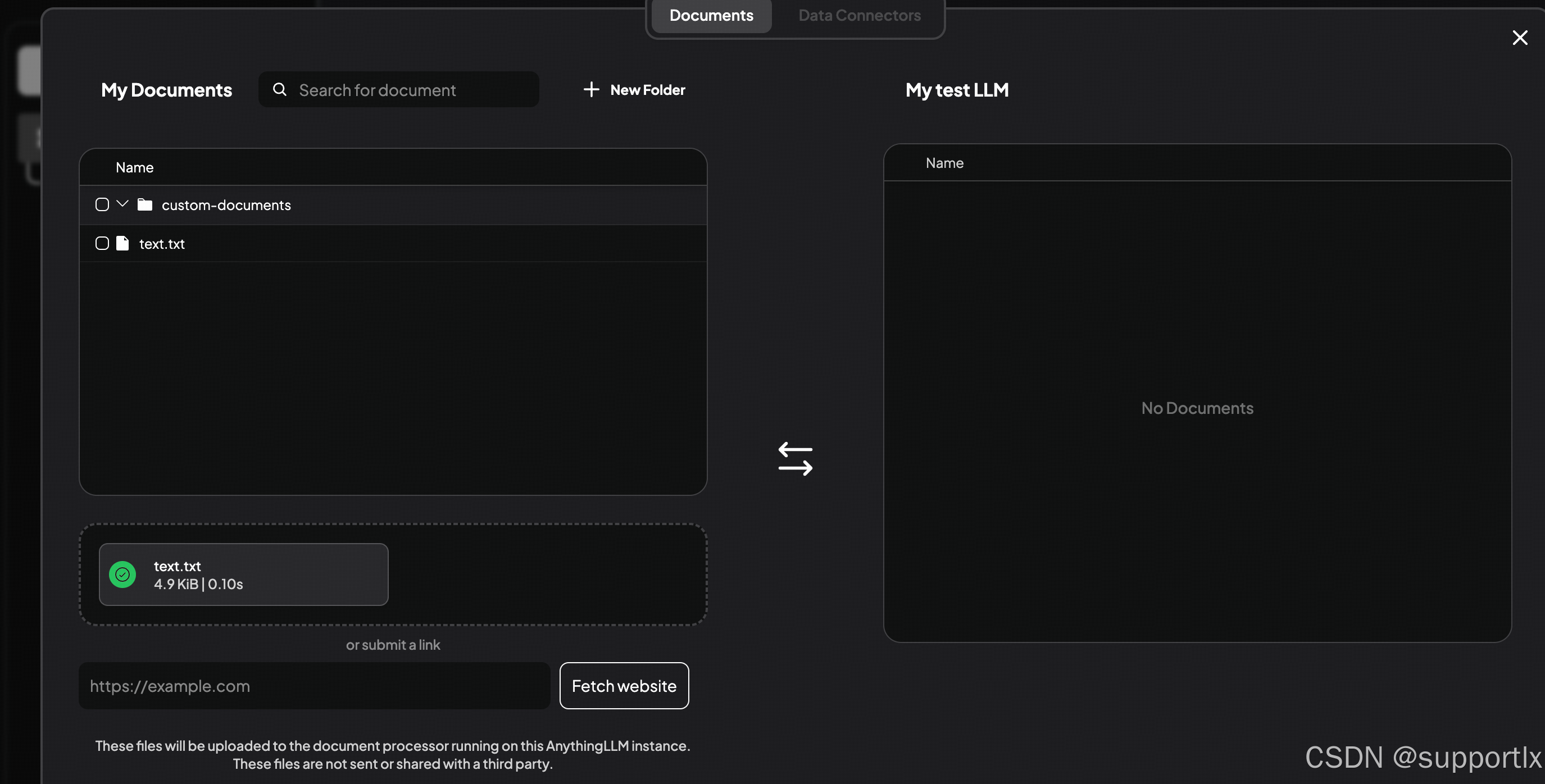Viewport: 1545px width, 784px height.
Task: Click the New Folder button label
Action: point(647,90)
